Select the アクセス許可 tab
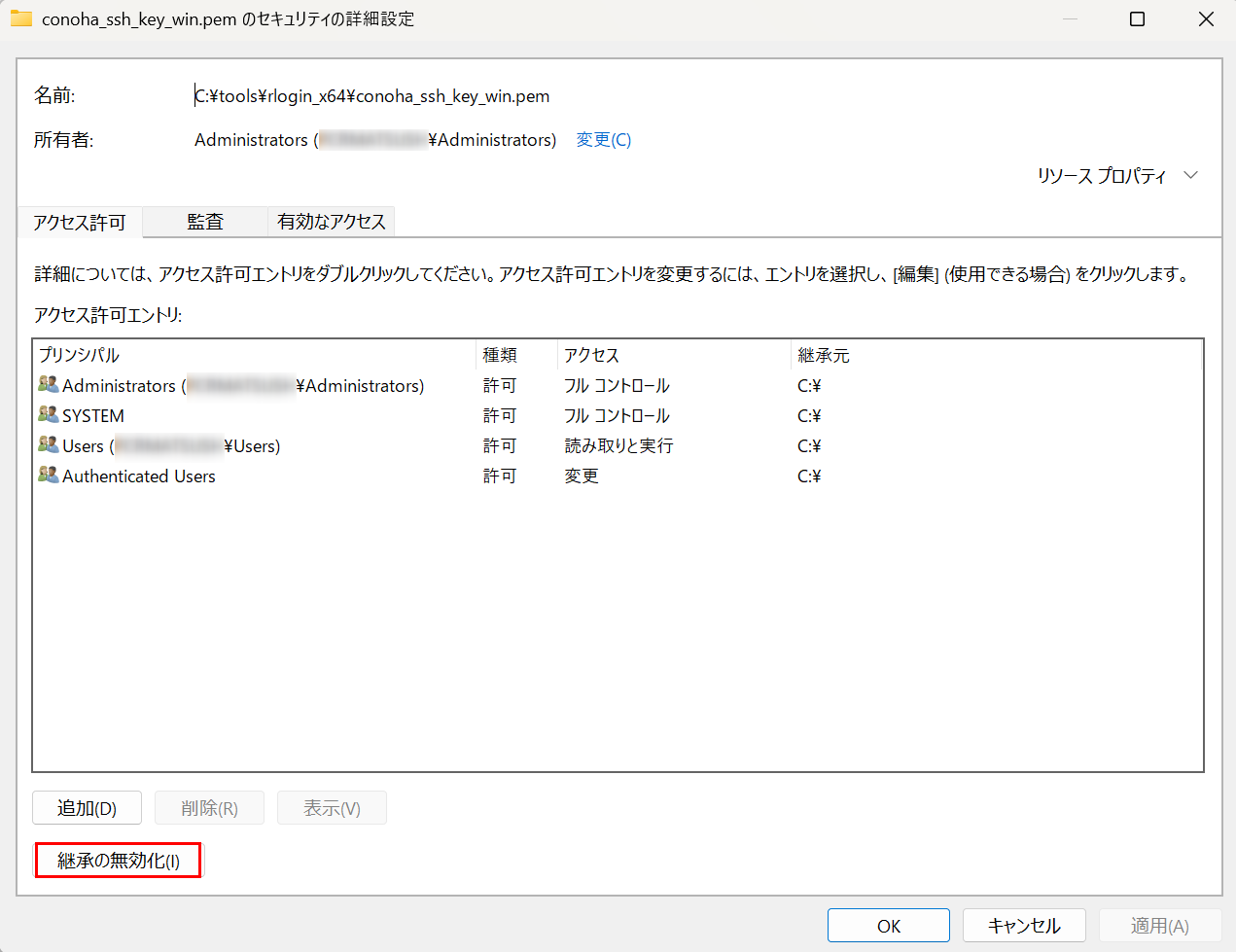This screenshot has height=952, width=1236. tap(79, 222)
